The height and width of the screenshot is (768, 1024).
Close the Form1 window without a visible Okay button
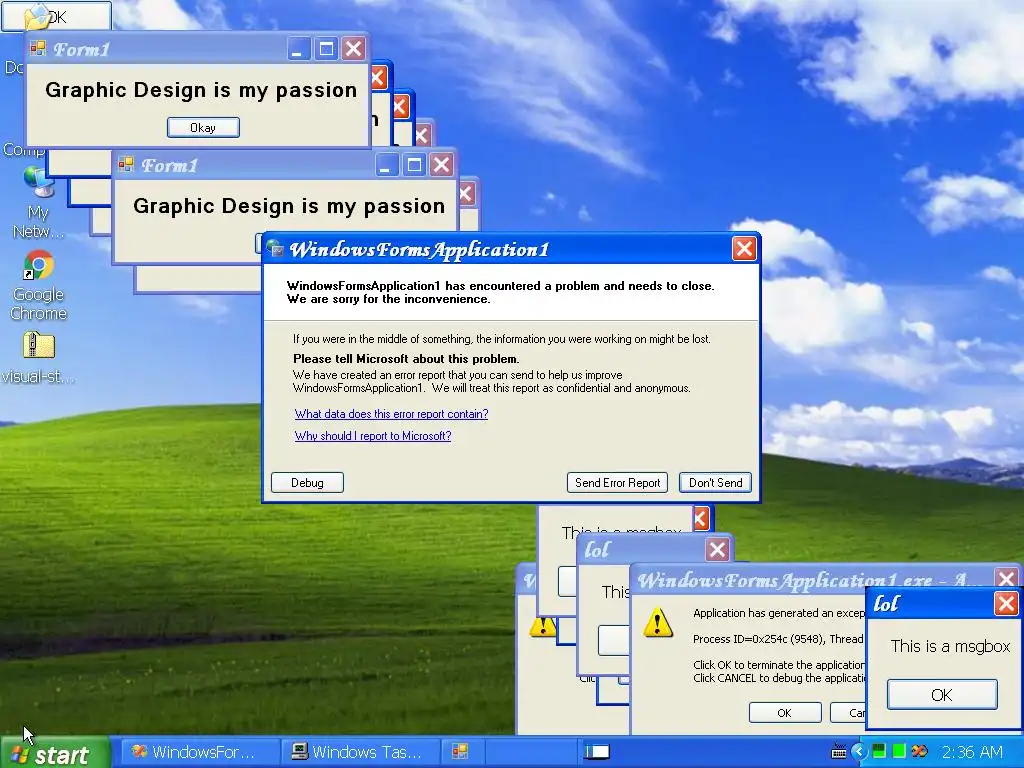point(441,165)
